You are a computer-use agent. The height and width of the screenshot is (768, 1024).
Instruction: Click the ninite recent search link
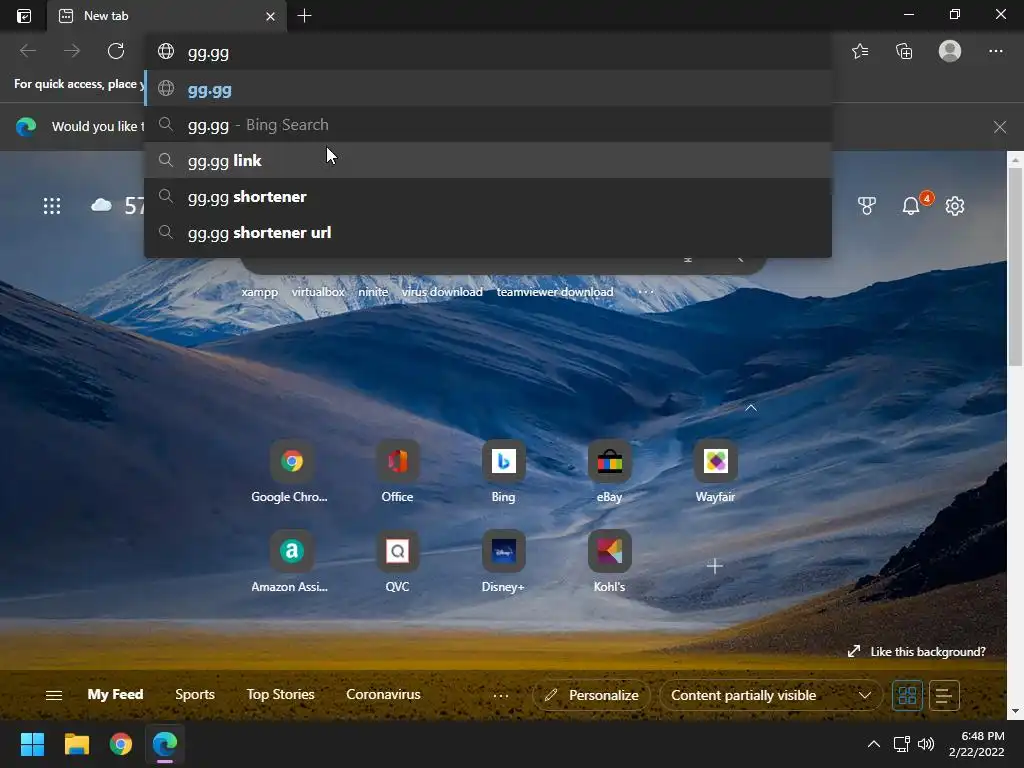(373, 292)
